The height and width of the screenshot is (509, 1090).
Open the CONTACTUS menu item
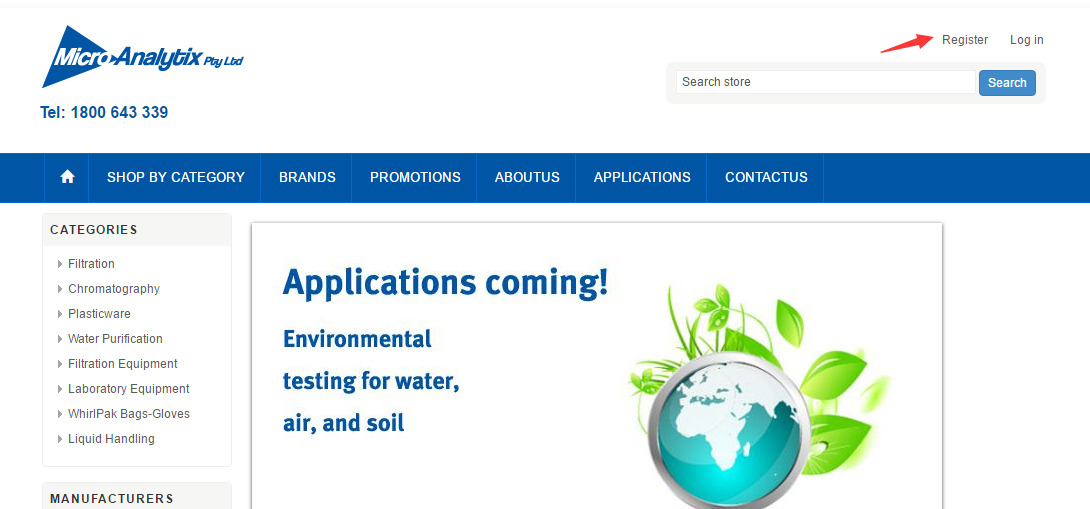pos(766,177)
